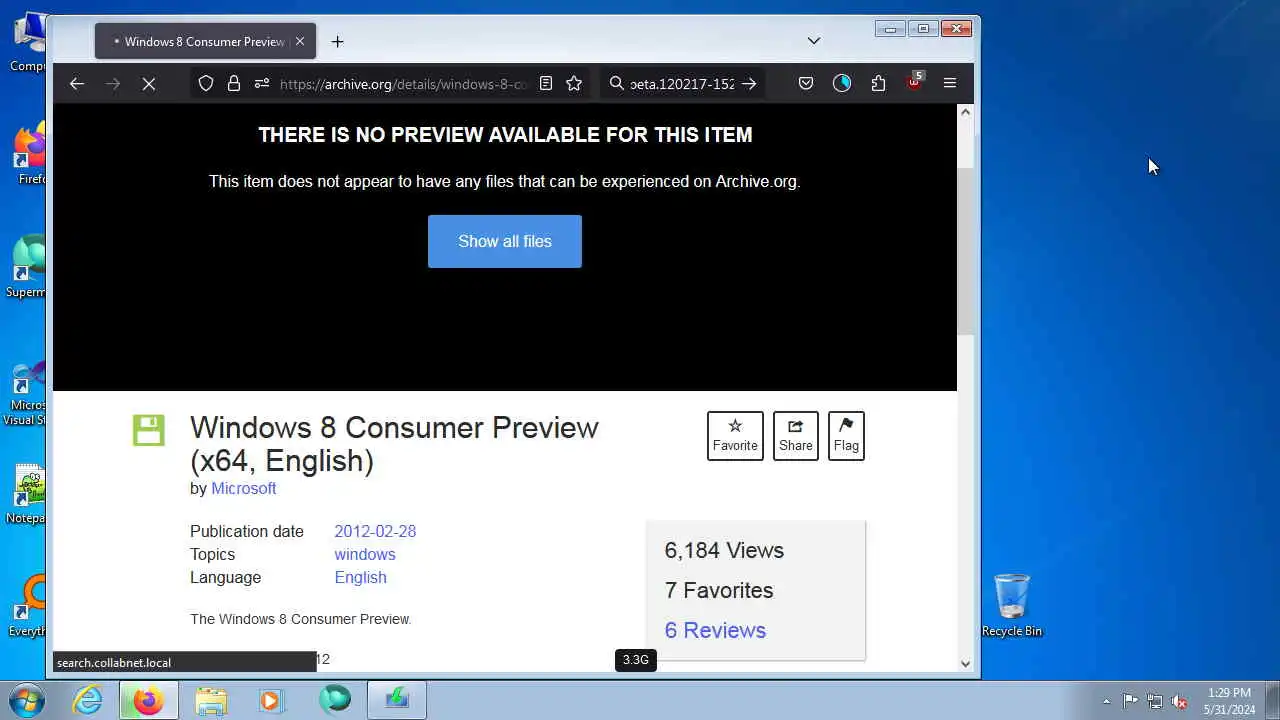This screenshot has height=720, width=1280.
Task: Open the clock showing 1:29 PM
Action: [x=1229, y=701]
